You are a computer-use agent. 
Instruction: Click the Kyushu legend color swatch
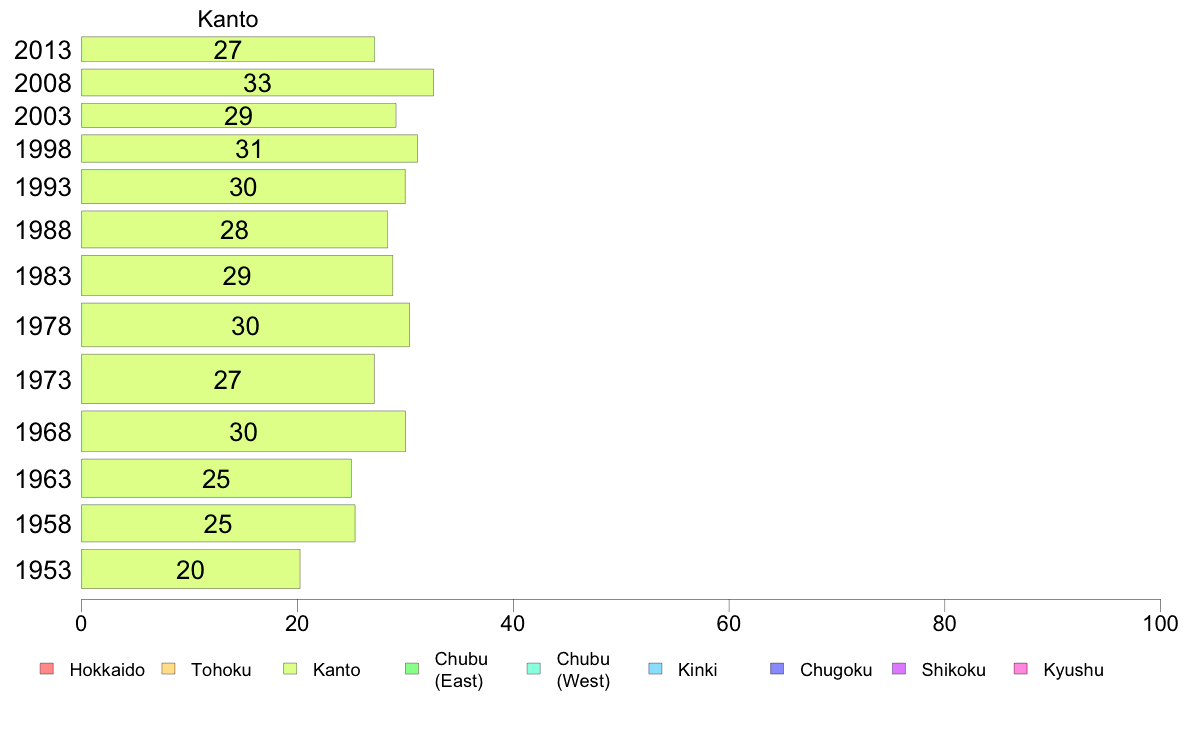point(1020,669)
